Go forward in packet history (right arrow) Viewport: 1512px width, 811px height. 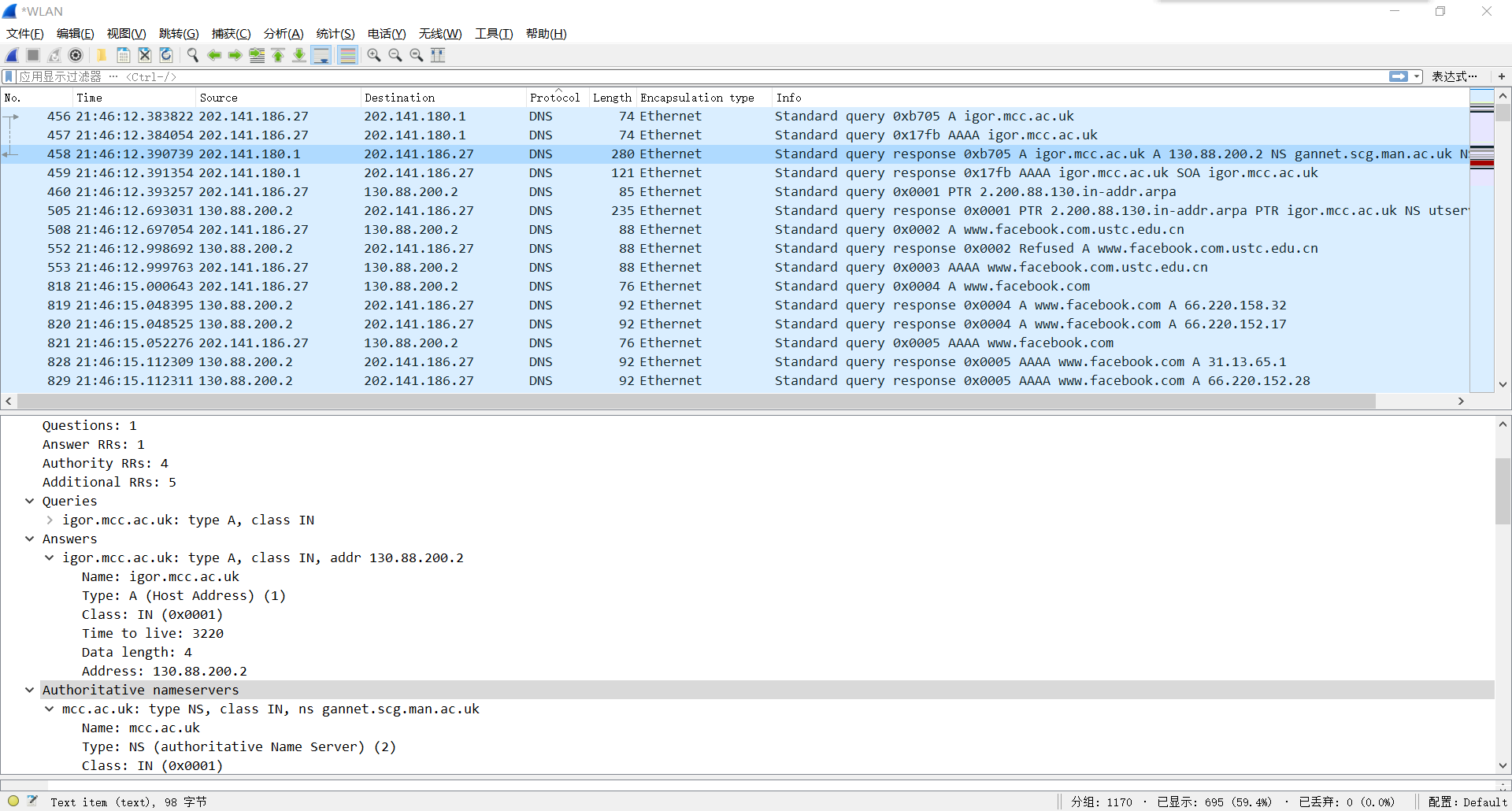[x=235, y=55]
